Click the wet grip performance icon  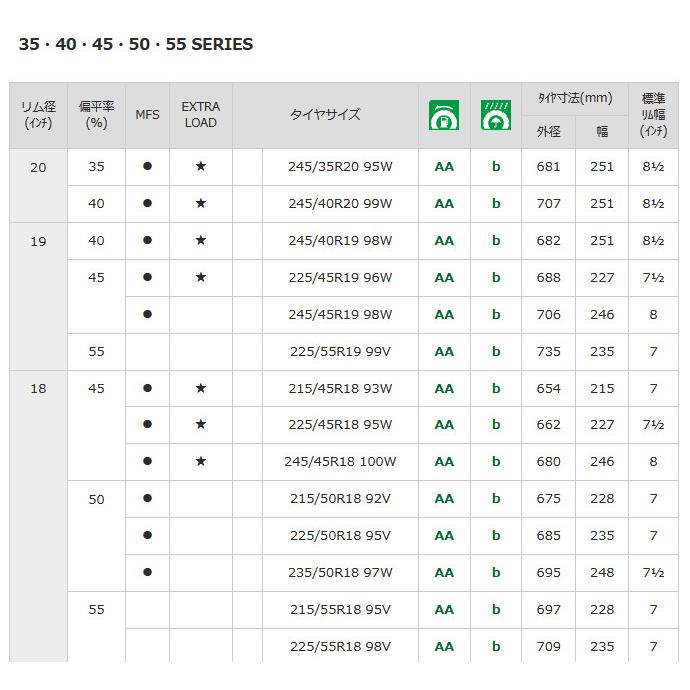coord(495,115)
